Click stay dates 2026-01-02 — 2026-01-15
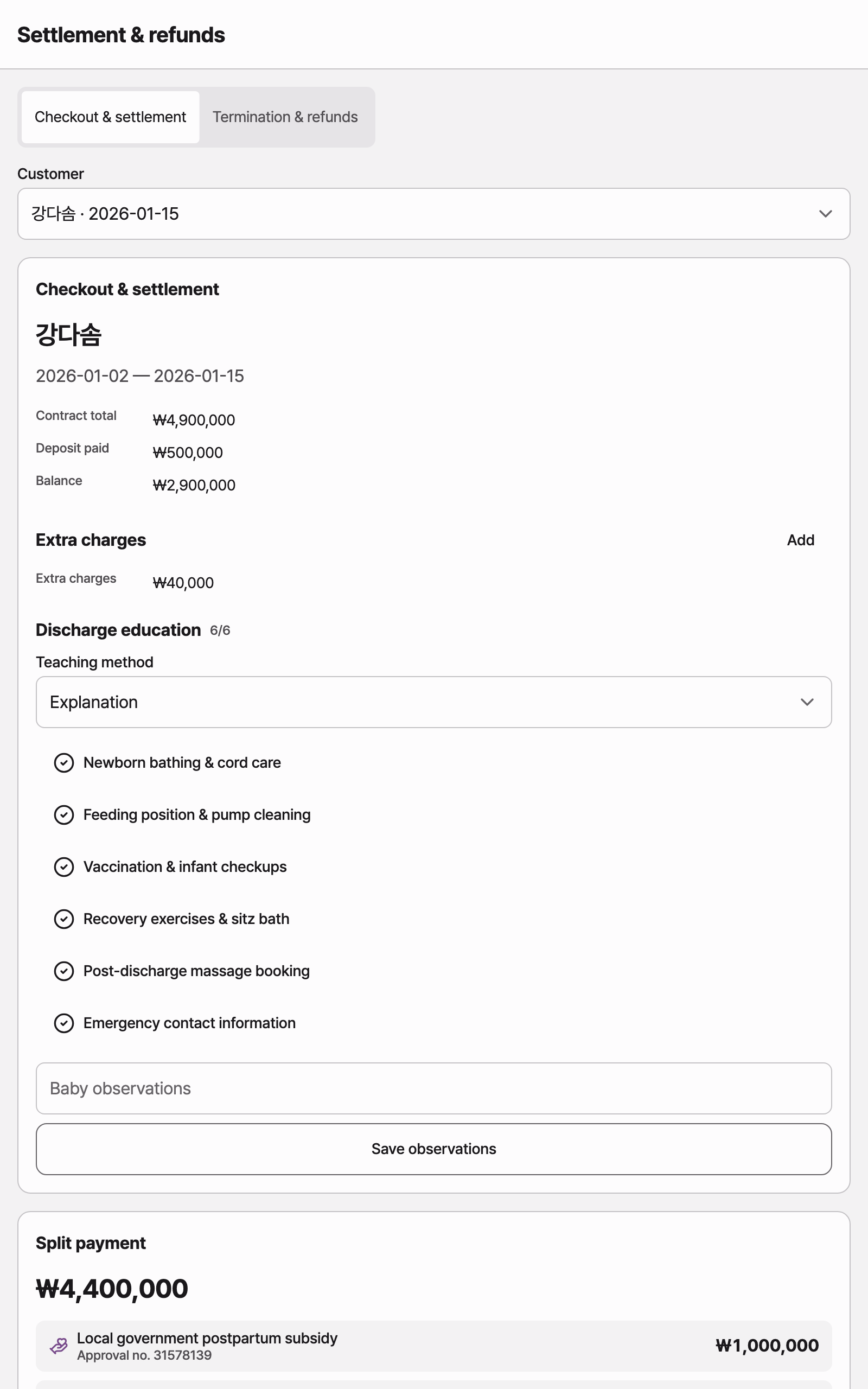 click(x=140, y=376)
